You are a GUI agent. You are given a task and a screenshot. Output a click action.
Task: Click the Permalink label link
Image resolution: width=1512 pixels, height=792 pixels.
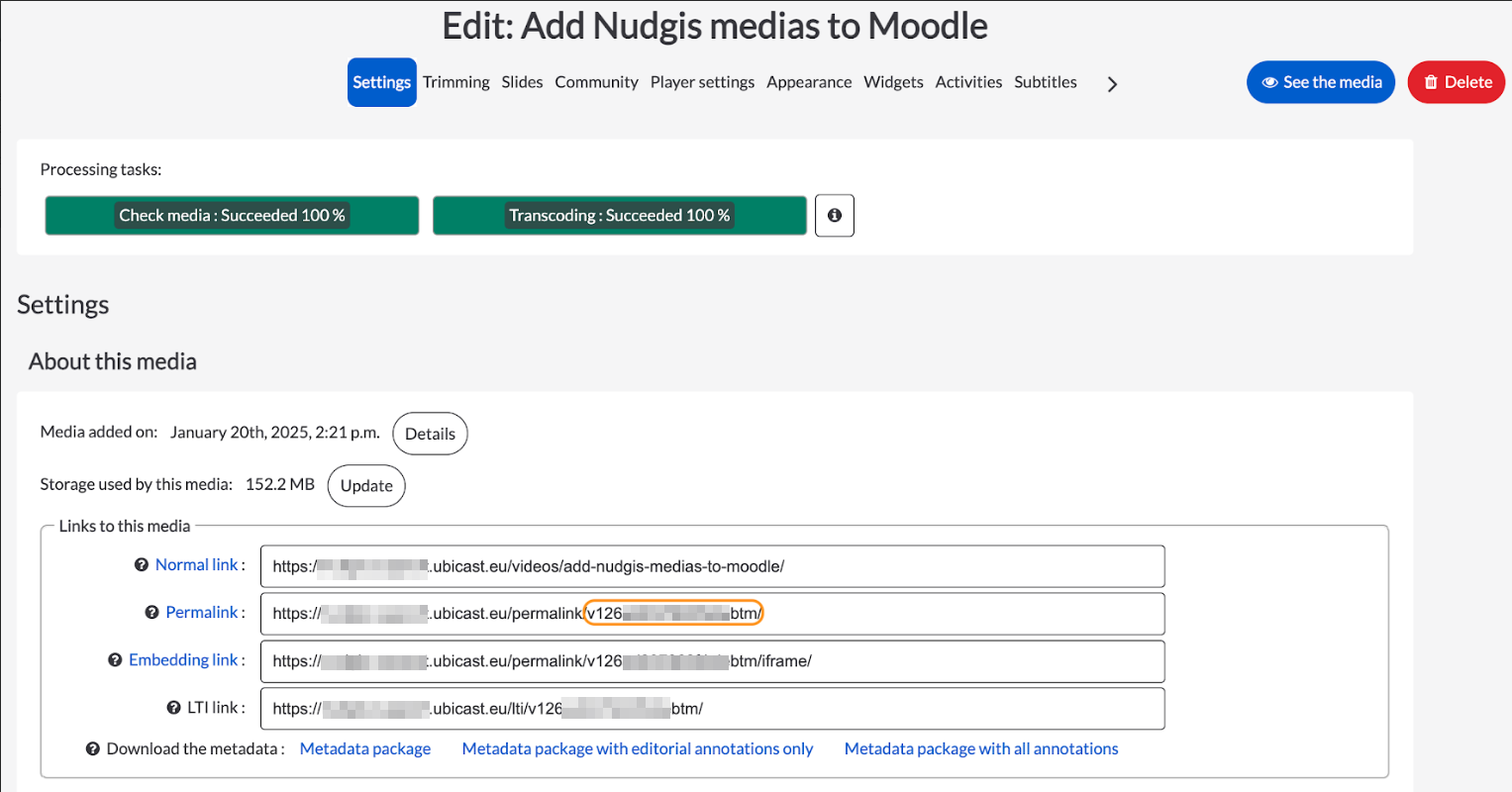[202, 613]
